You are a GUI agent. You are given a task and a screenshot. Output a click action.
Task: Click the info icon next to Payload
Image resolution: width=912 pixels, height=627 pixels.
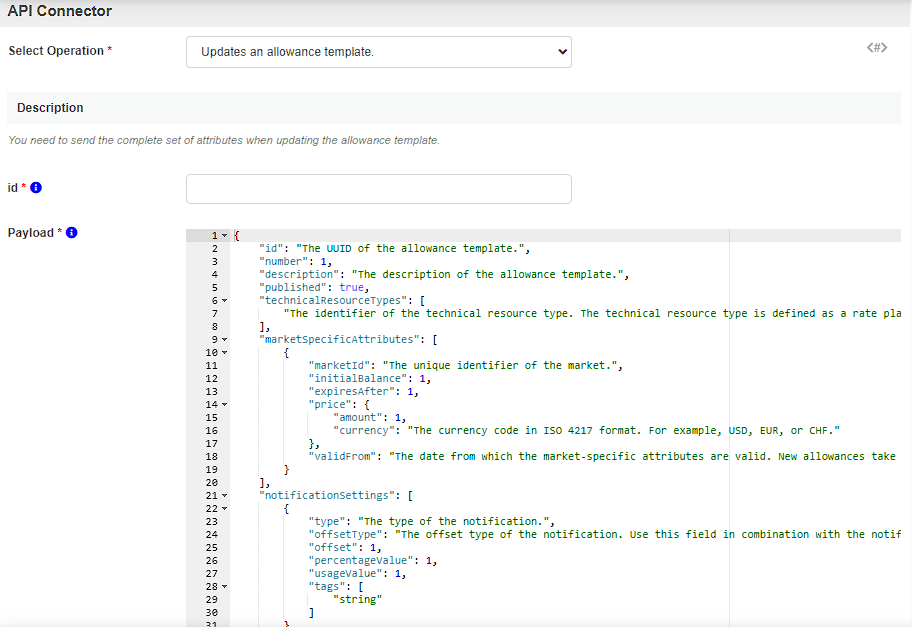tap(71, 233)
